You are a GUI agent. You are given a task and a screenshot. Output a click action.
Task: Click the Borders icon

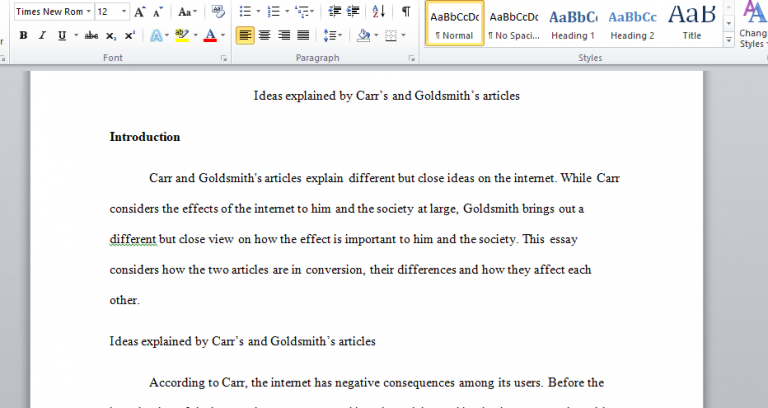(x=391, y=36)
